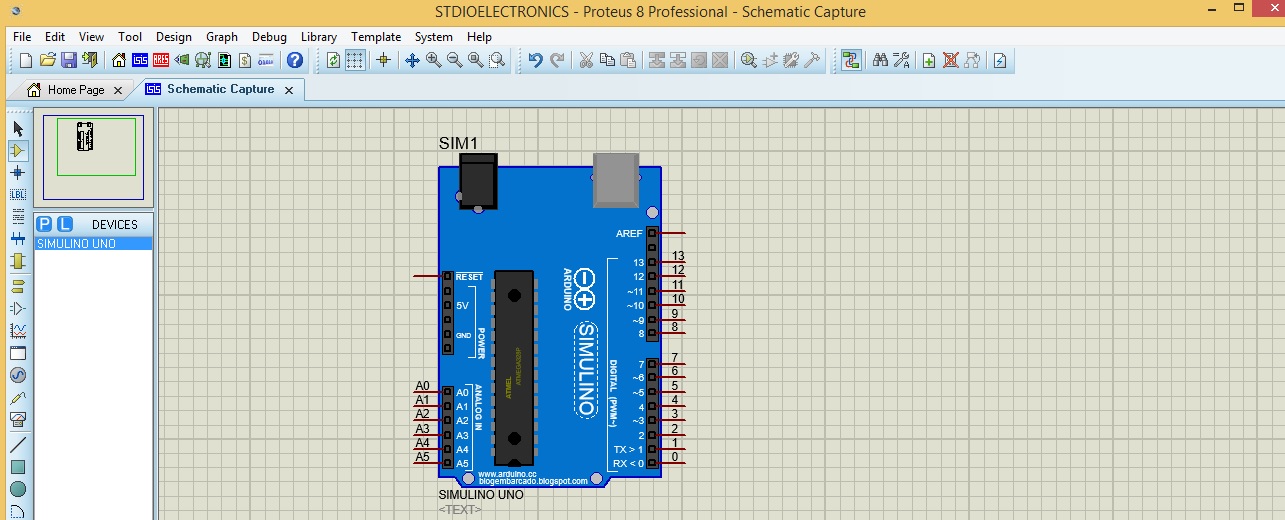The height and width of the screenshot is (520, 1285).
Task: Redraw the display with refresh icon
Action: click(x=334, y=60)
